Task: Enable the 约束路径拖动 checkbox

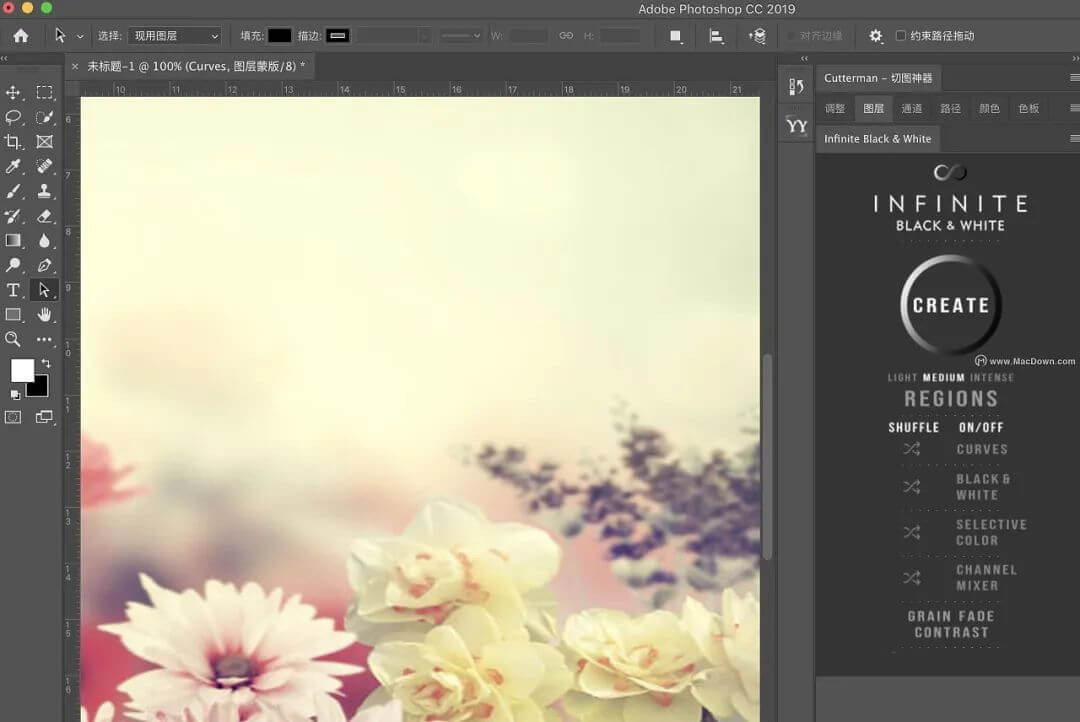Action: [901, 36]
